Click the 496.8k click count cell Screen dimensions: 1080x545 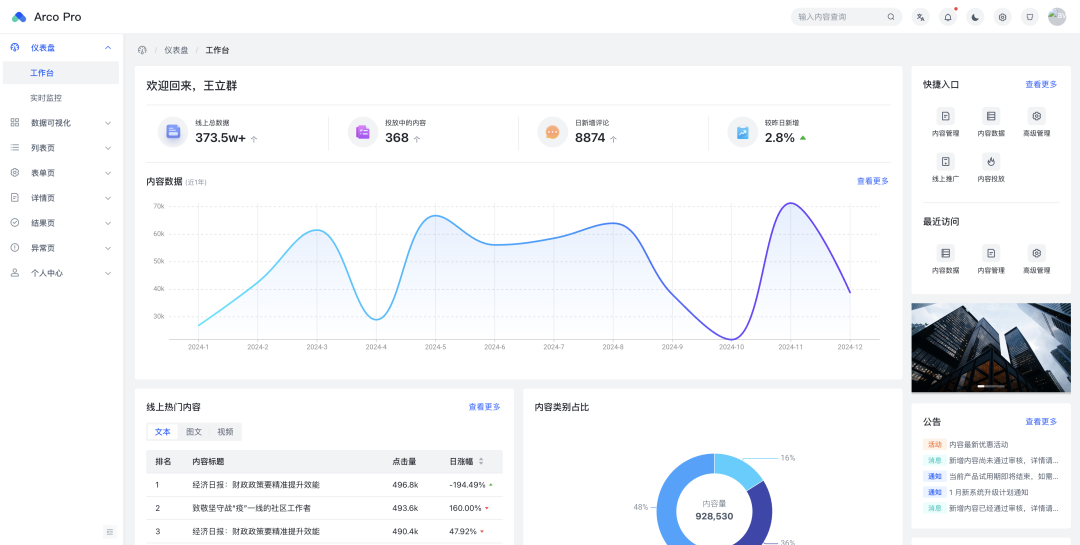(x=405, y=485)
